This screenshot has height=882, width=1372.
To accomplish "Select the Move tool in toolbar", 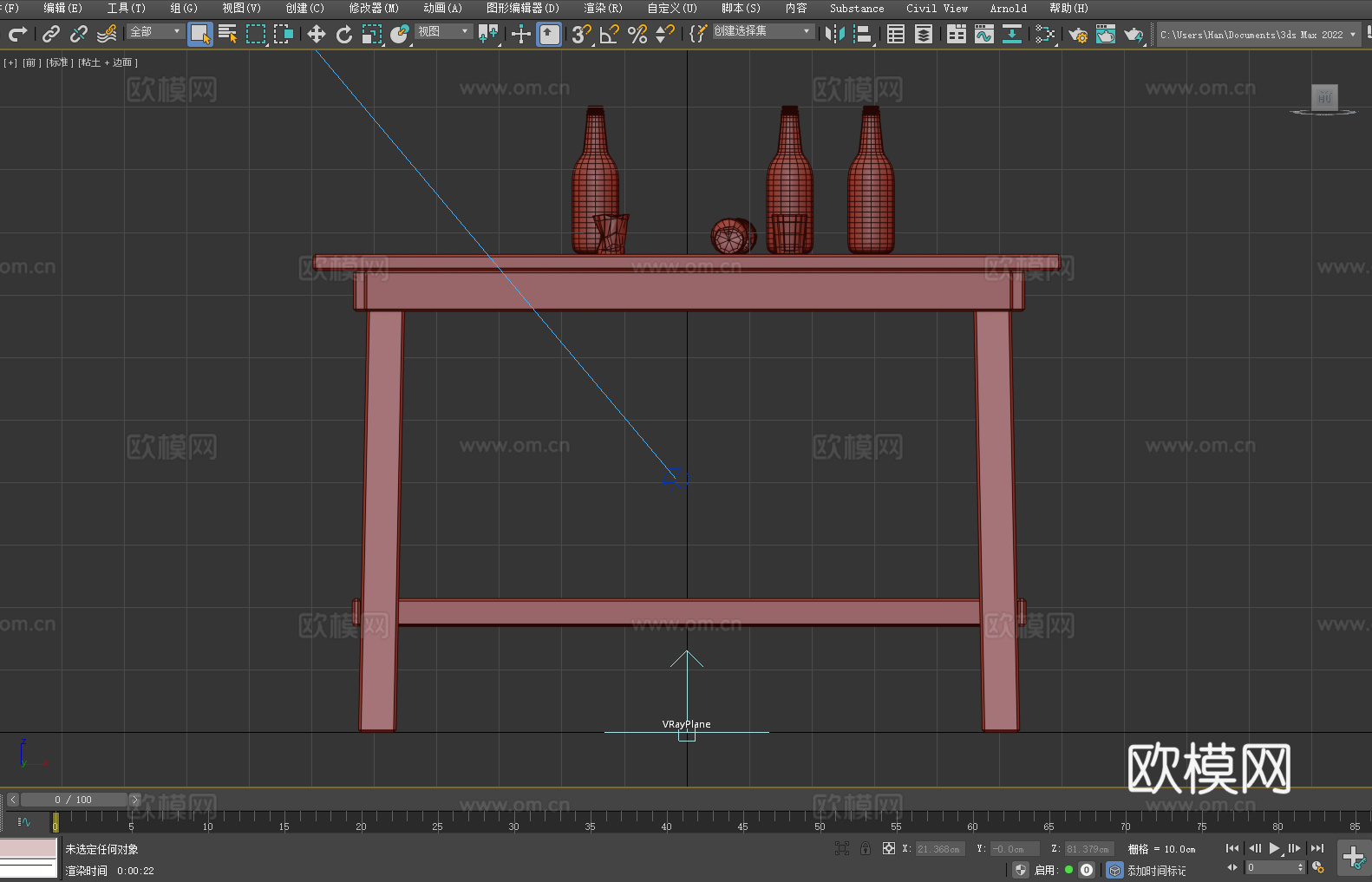I will 317,34.
